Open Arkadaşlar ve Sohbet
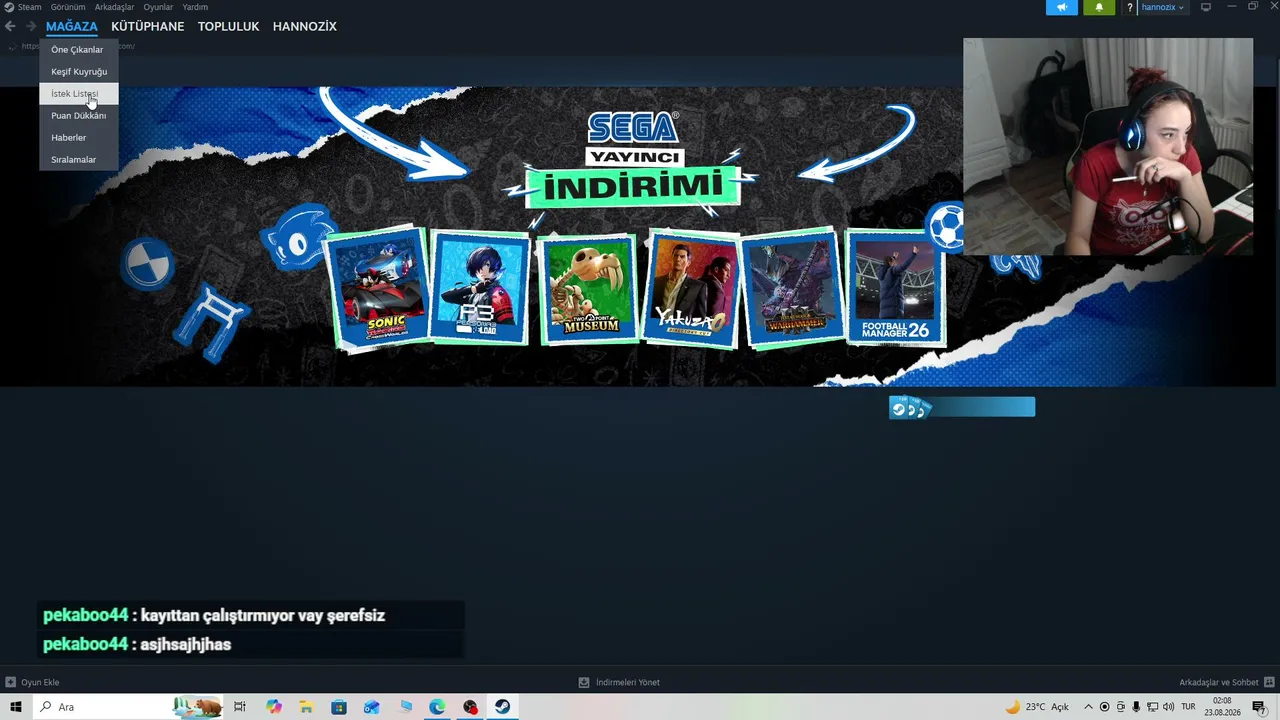 point(1219,683)
